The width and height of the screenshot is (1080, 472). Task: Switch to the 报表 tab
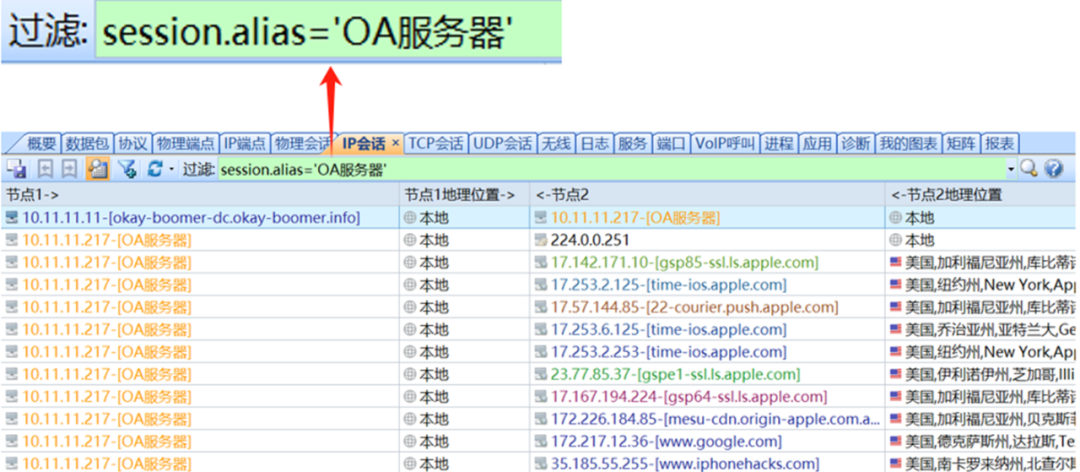1000,143
